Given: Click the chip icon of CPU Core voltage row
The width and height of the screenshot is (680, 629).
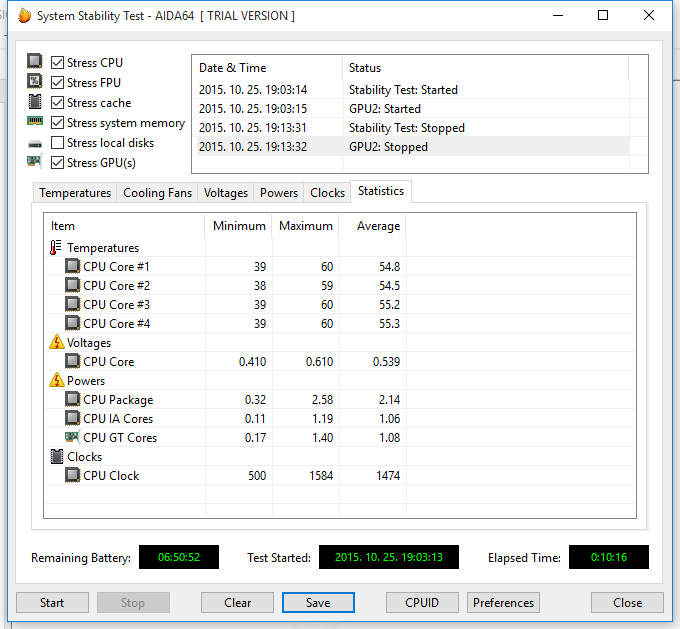Looking at the screenshot, I should tap(72, 361).
